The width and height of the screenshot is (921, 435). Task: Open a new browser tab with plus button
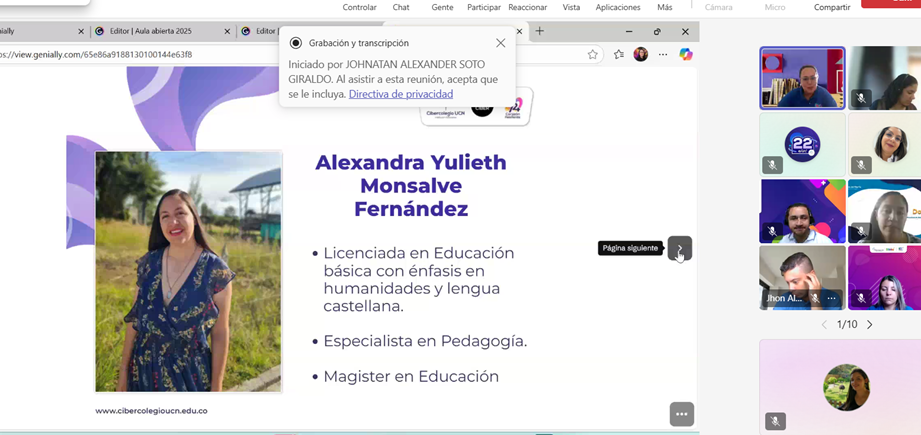pyautogui.click(x=540, y=31)
